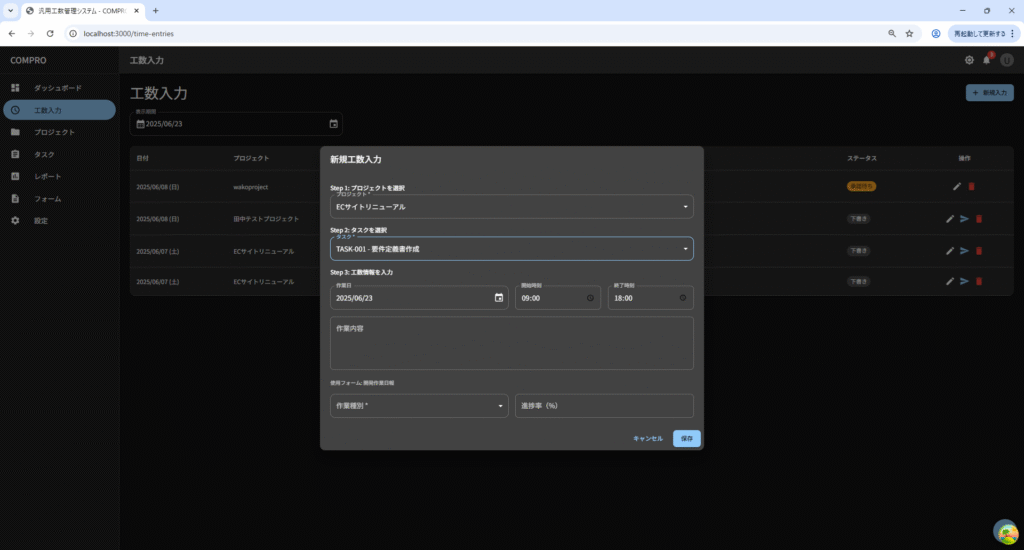Click the 日付 column header
The height and width of the screenshot is (550, 1024).
142,158
